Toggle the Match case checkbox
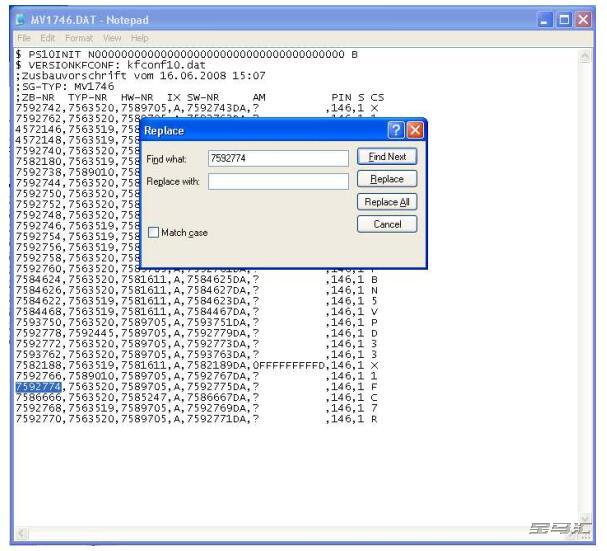Image resolution: width=607 pixels, height=551 pixels. pos(153,232)
